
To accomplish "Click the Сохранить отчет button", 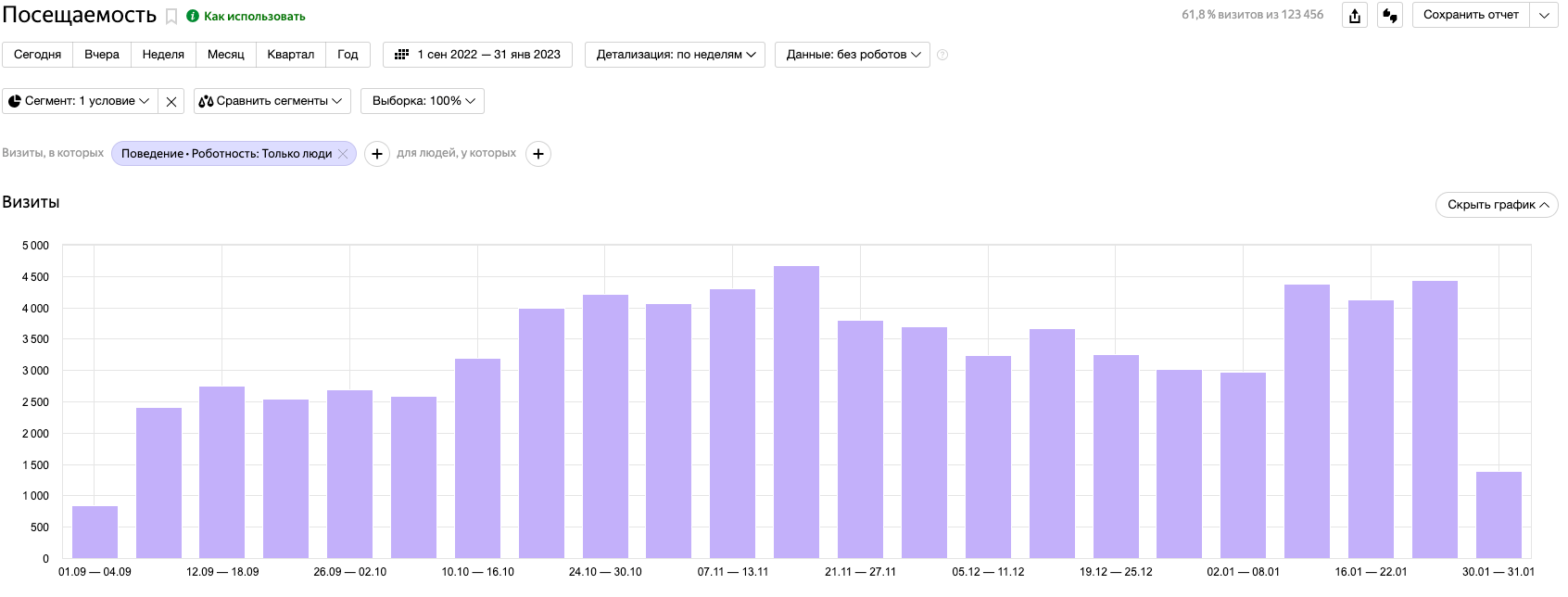I will coord(1471,15).
